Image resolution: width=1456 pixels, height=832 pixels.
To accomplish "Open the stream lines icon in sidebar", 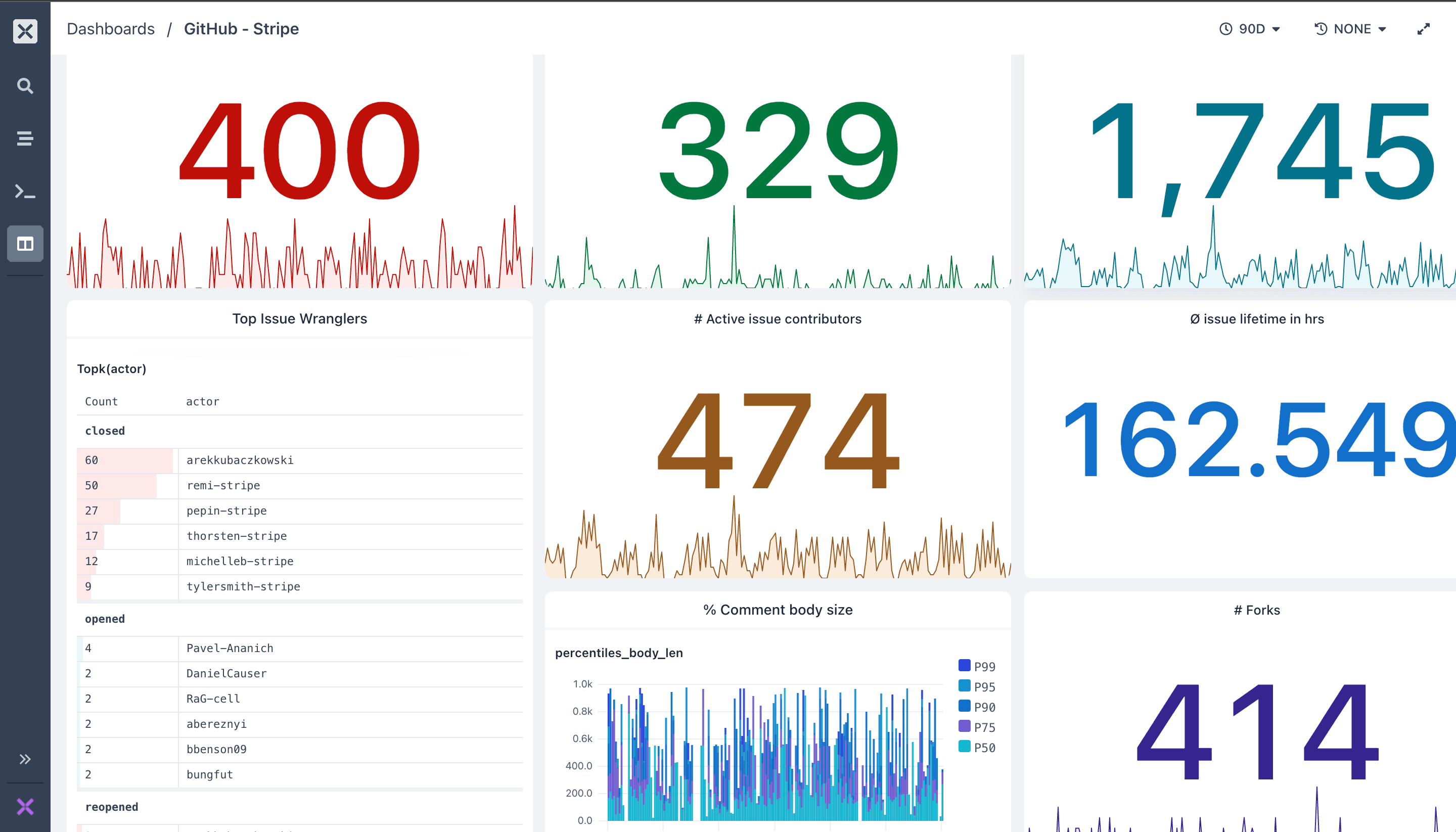I will (x=25, y=138).
